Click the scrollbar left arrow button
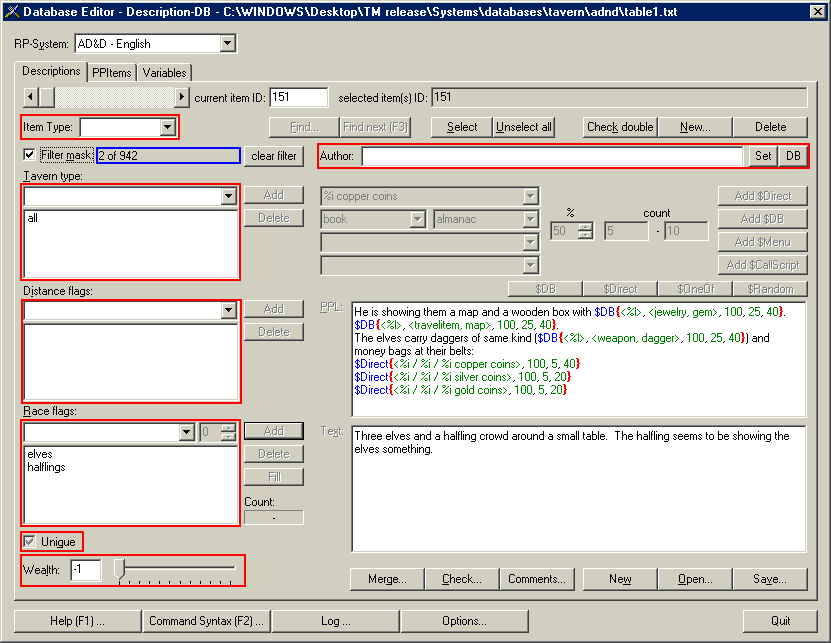This screenshot has height=643, width=831. tap(31, 97)
